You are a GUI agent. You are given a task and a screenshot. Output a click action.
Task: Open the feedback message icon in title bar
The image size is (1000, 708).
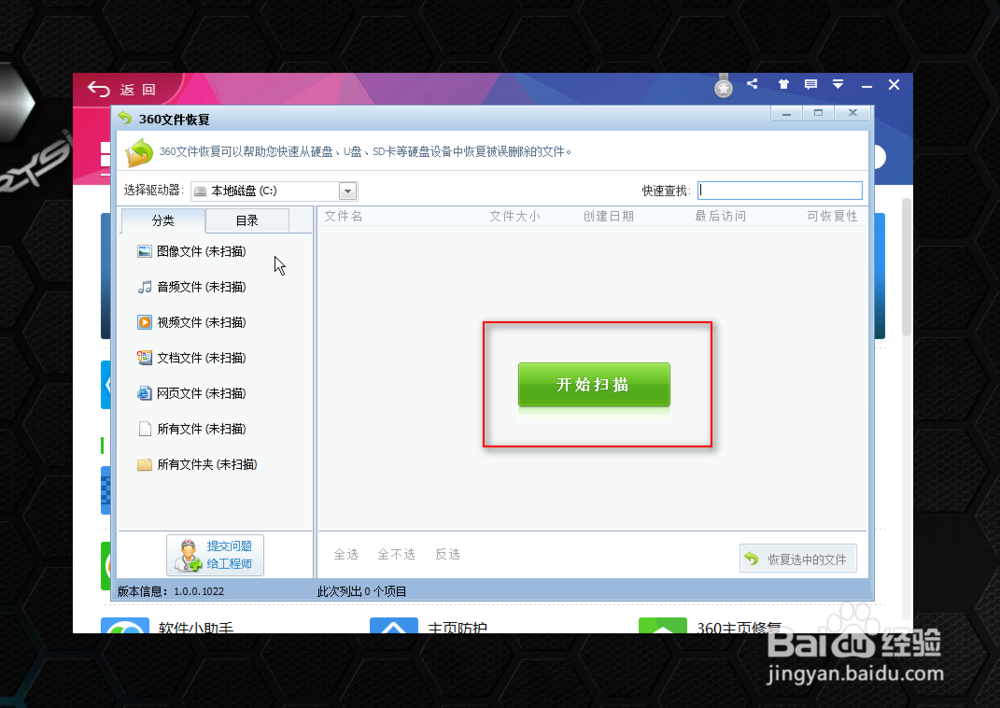coord(810,84)
